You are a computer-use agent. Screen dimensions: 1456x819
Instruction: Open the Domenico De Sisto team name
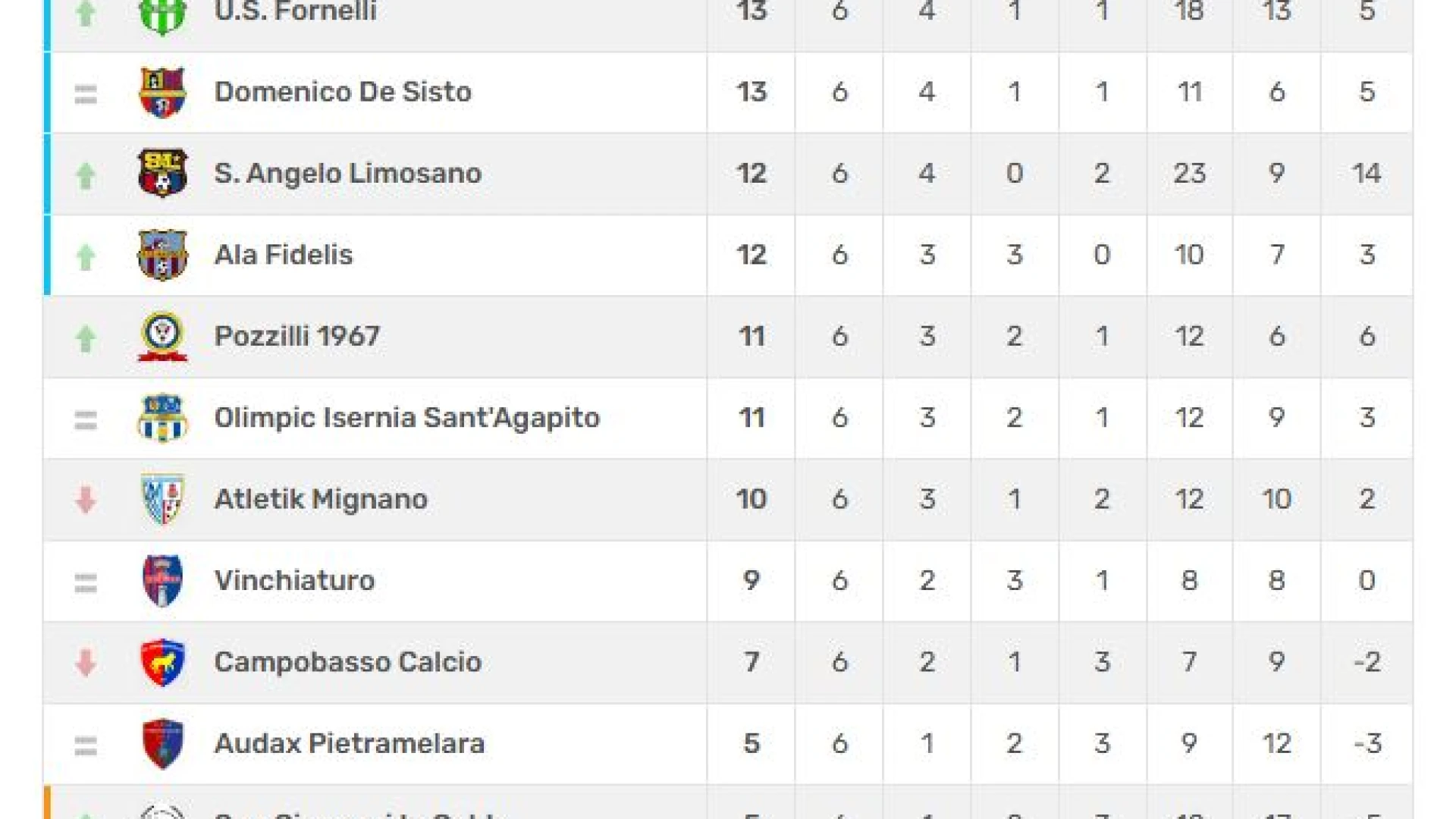click(x=343, y=92)
